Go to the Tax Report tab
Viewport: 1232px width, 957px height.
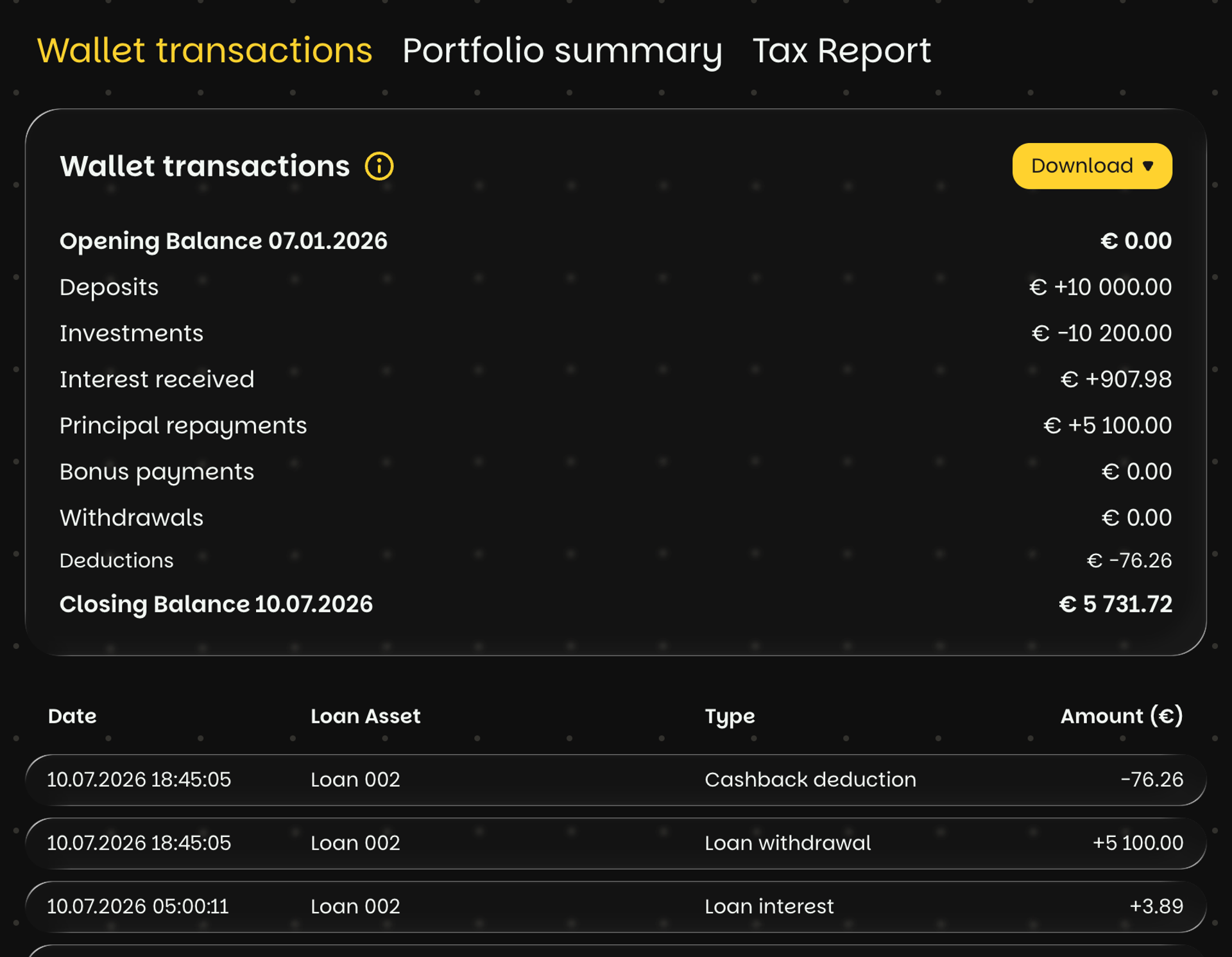pyautogui.click(x=841, y=51)
